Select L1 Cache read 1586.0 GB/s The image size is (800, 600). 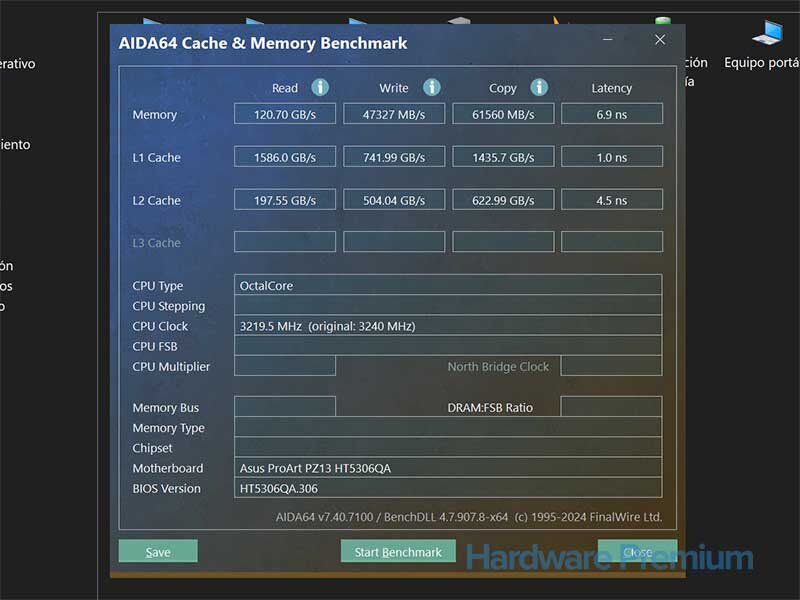point(285,157)
